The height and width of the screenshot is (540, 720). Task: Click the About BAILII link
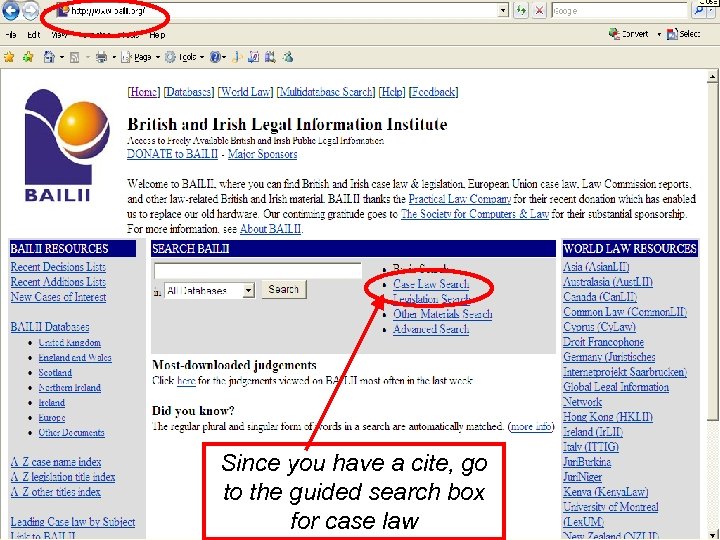pos(270,229)
